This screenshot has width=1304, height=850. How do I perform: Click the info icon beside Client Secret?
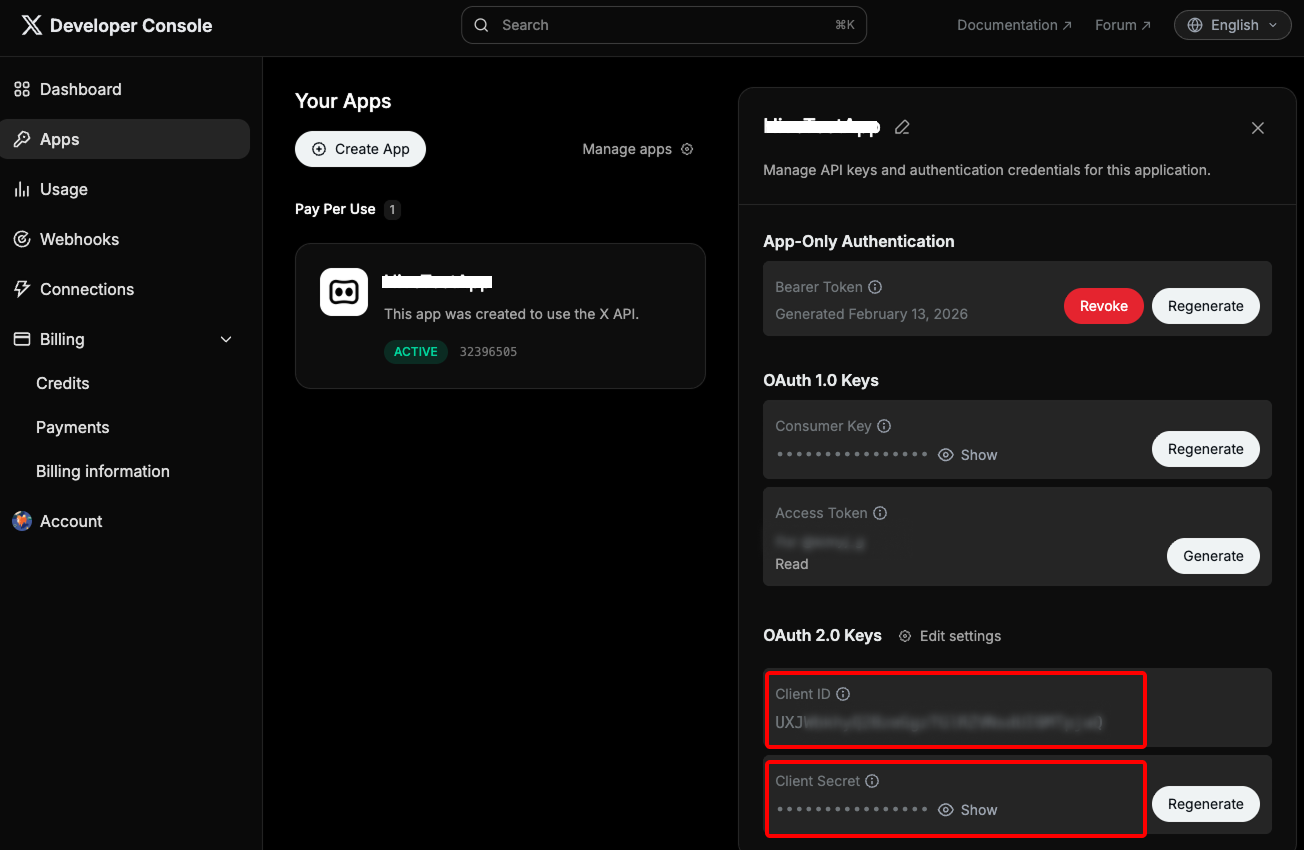pyautogui.click(x=872, y=781)
